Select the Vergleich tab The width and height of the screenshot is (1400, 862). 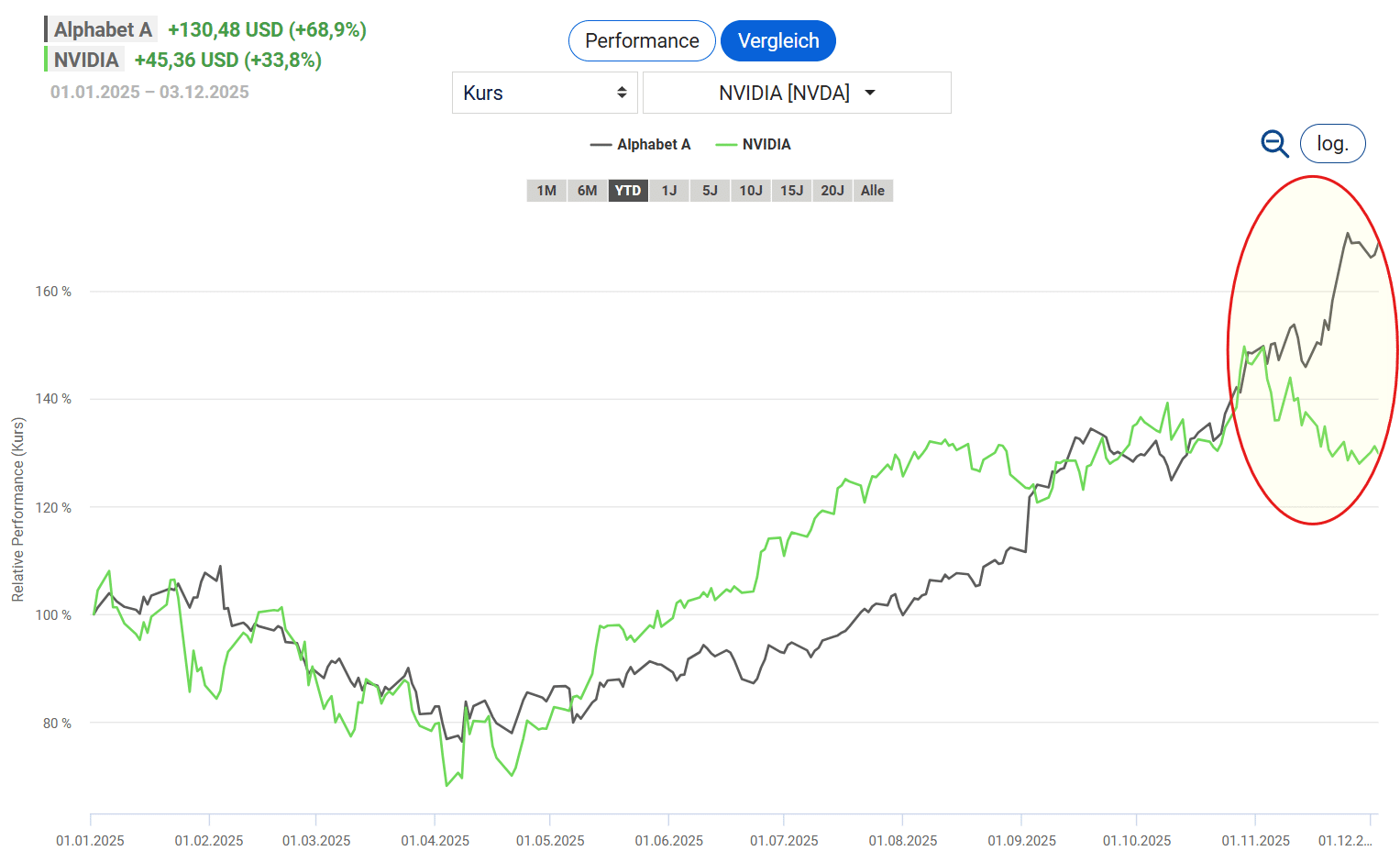778,41
